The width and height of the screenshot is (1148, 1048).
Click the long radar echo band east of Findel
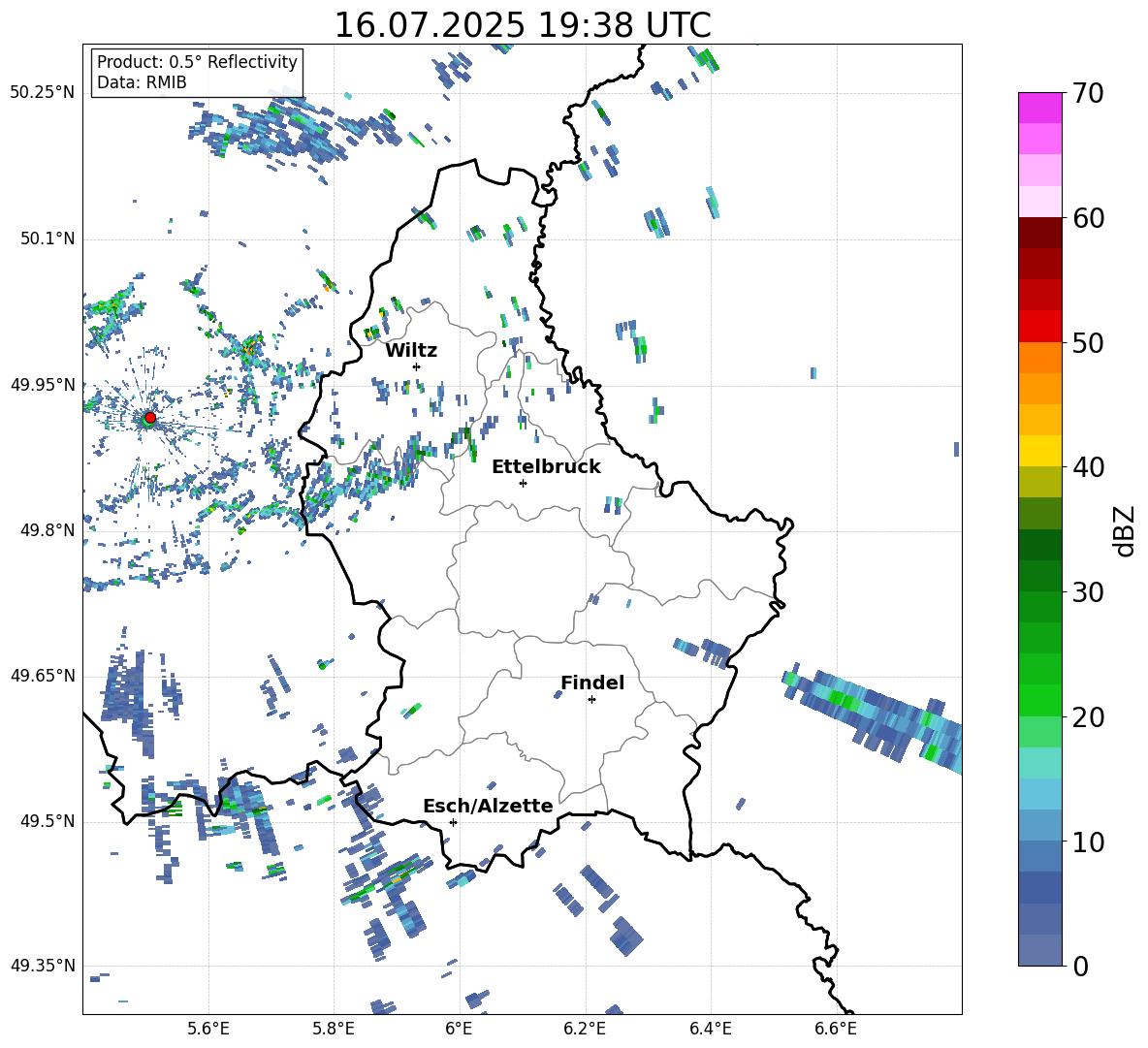[x=873, y=716]
